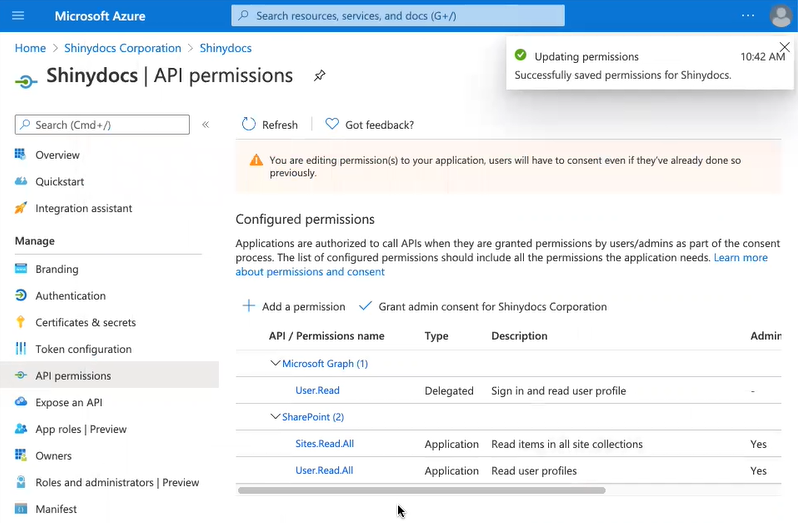
Task: Open the Token configuration page
Action: [x=83, y=349]
